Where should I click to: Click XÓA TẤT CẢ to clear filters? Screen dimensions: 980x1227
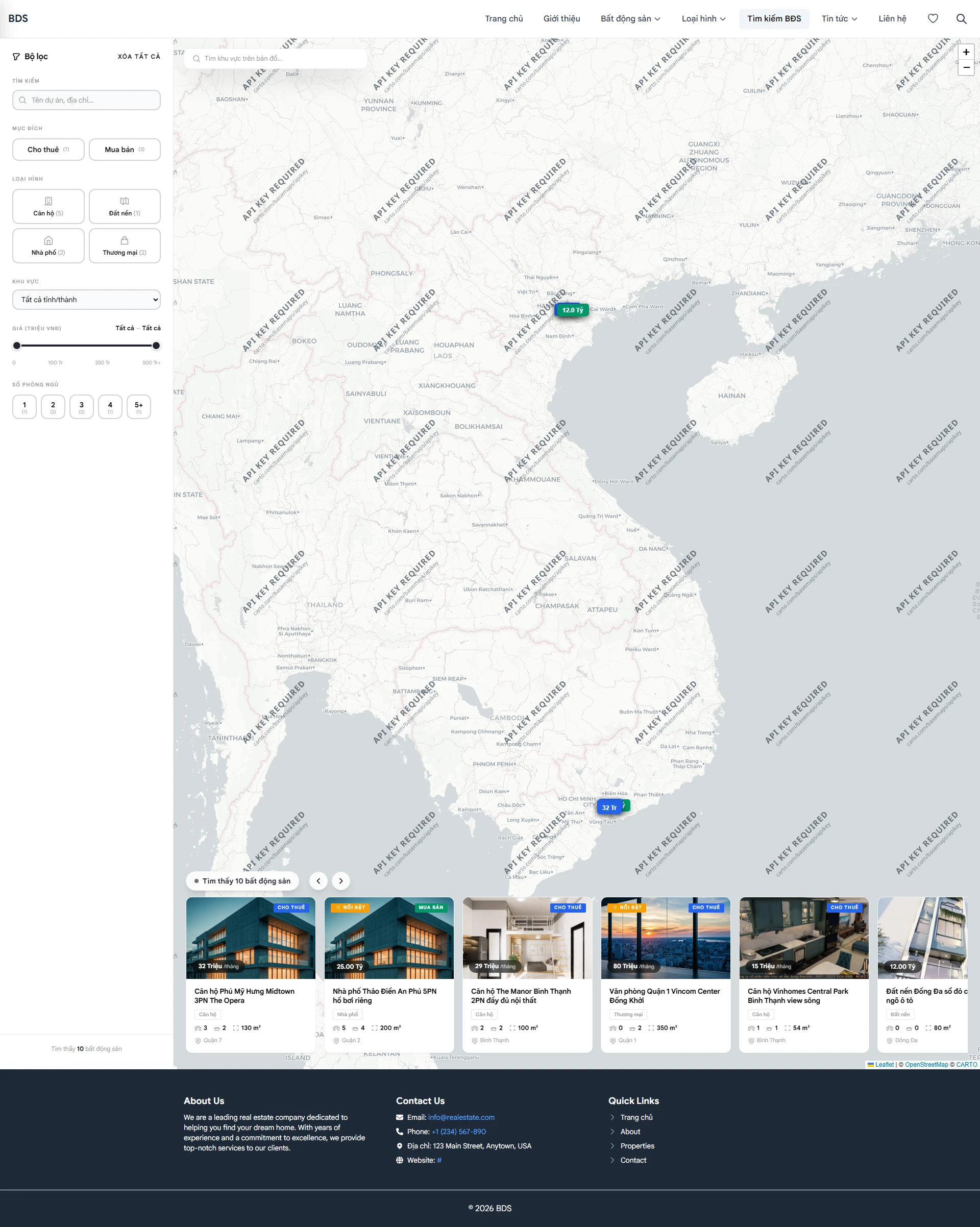tap(139, 56)
